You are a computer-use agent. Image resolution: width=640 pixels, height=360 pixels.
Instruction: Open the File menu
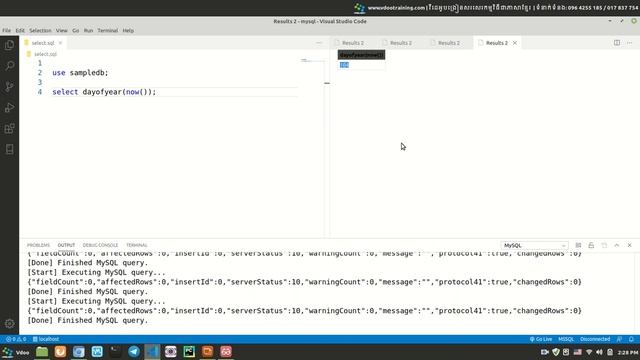click(7, 31)
